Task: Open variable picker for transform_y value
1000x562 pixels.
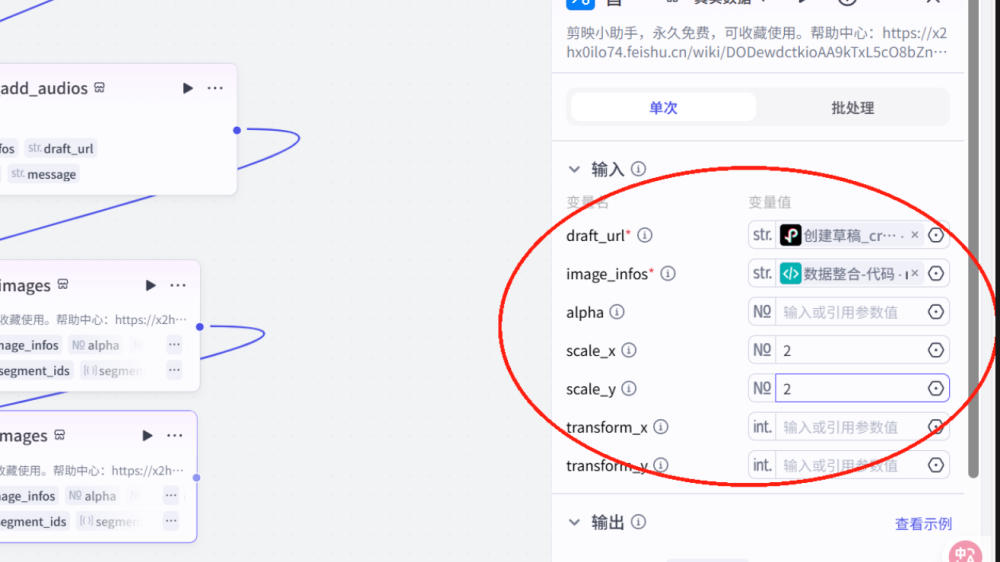Action: click(936, 464)
